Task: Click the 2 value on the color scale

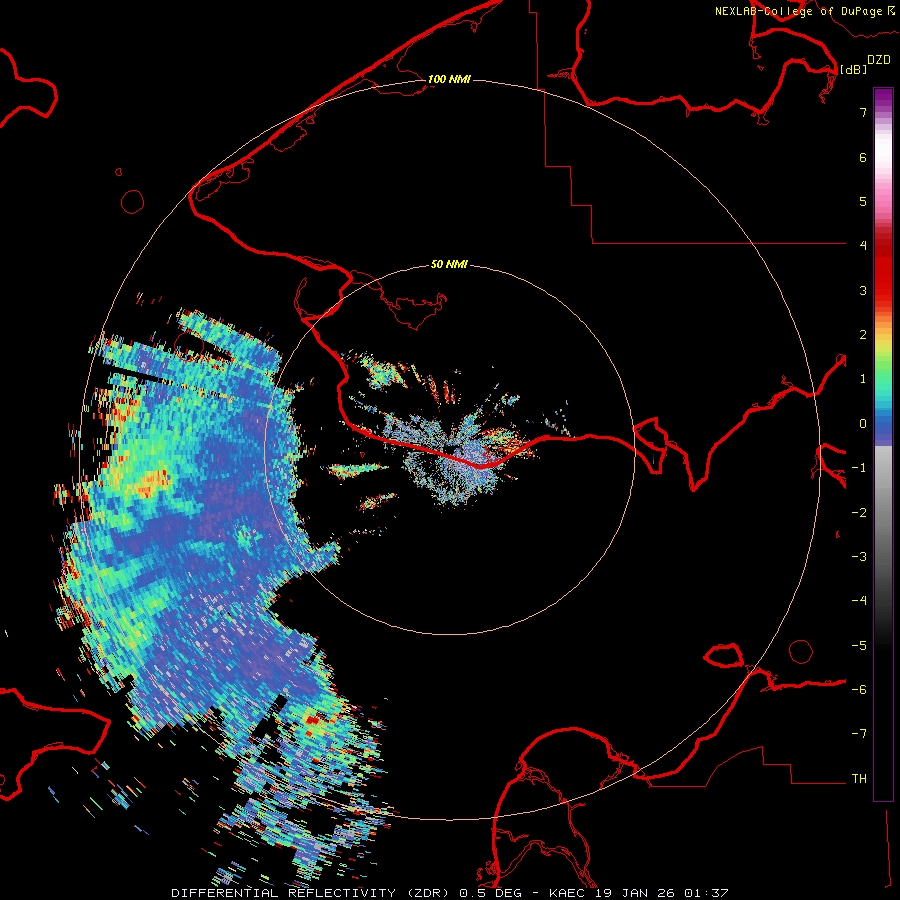Action: [863, 335]
